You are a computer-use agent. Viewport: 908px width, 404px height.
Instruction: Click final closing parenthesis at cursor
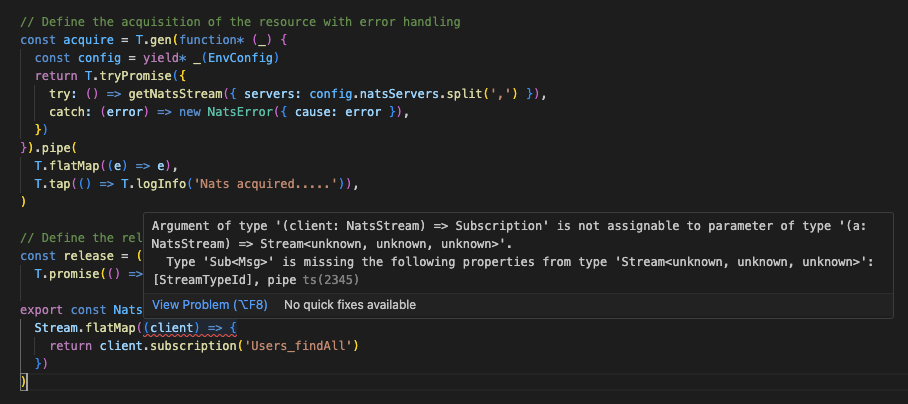click(x=23, y=382)
